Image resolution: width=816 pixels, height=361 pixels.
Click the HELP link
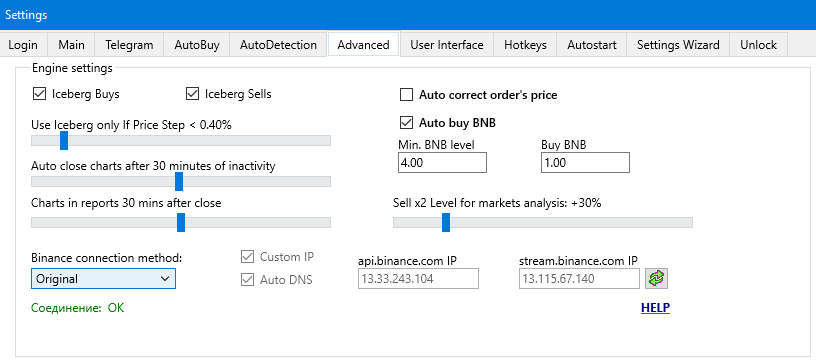click(x=655, y=308)
